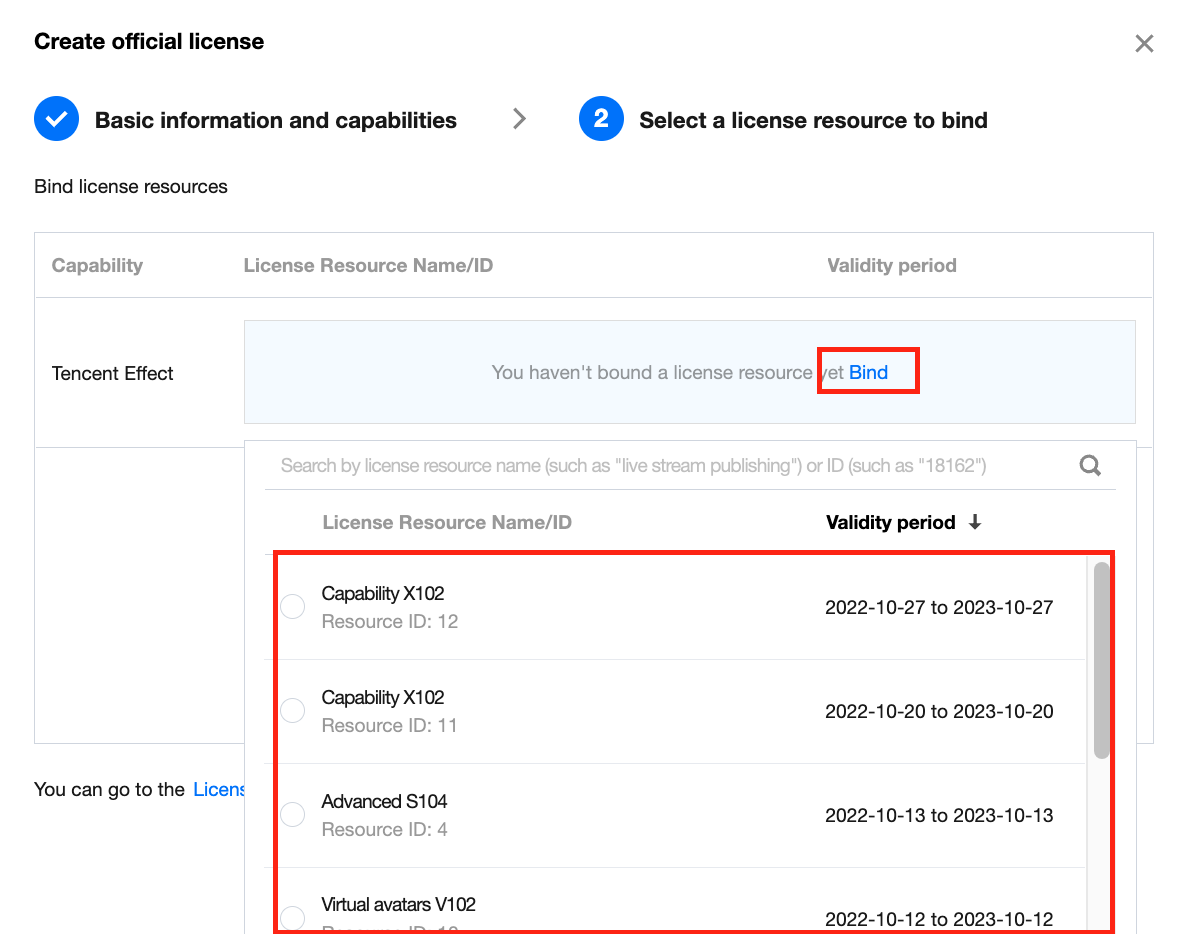Open Select a license resource to bind step
The width and height of the screenshot is (1190, 934).
[x=813, y=120]
